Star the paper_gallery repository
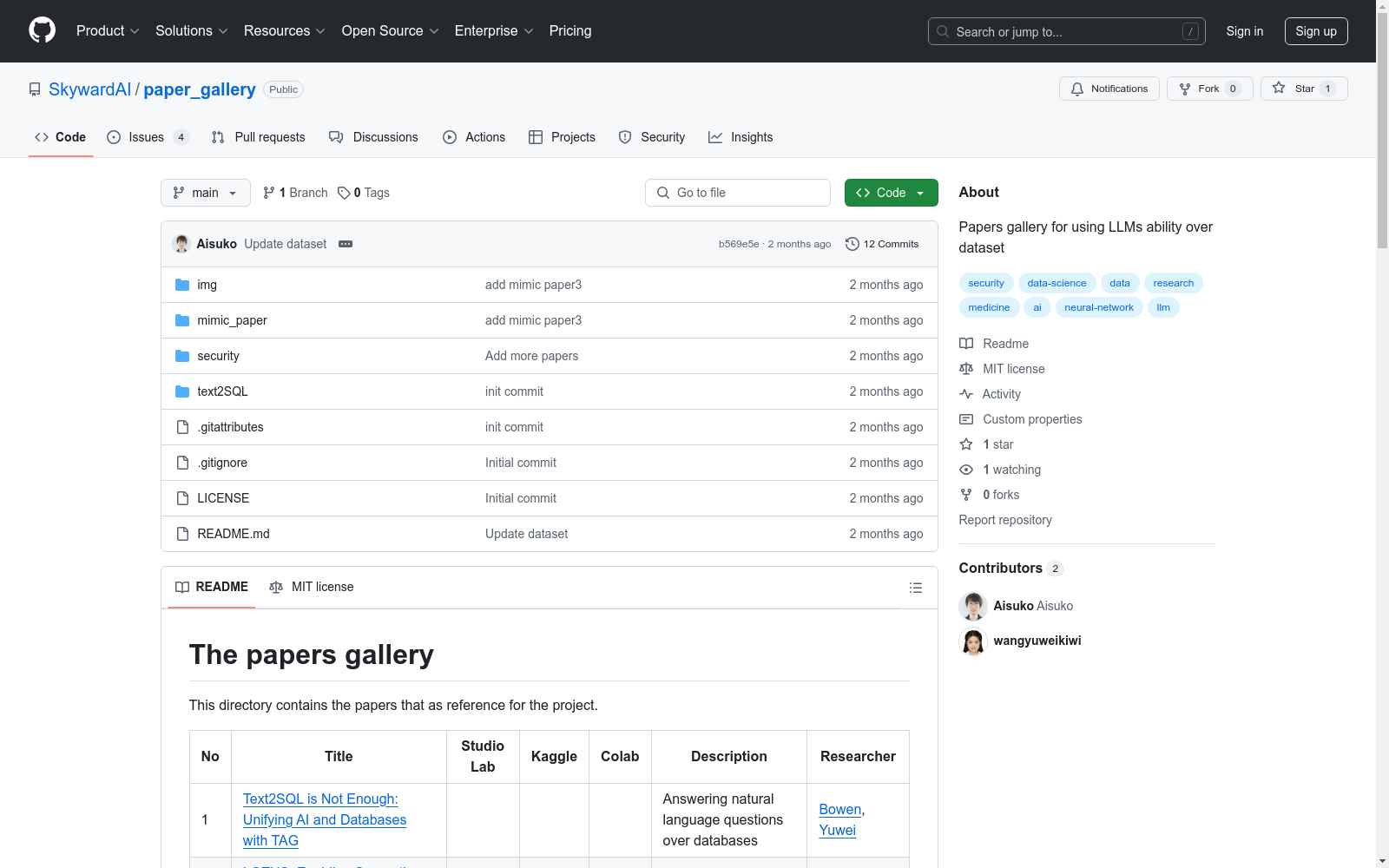Image resolution: width=1389 pixels, height=868 pixels. click(1304, 89)
